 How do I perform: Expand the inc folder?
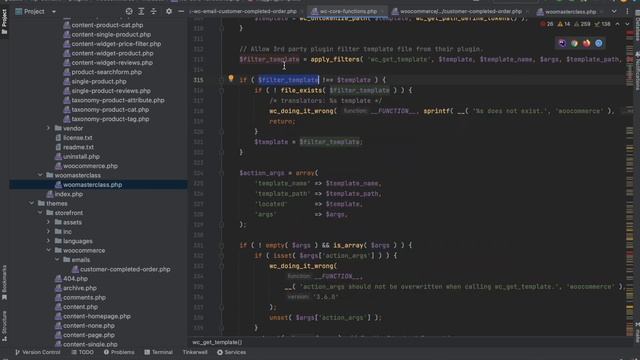[48, 231]
